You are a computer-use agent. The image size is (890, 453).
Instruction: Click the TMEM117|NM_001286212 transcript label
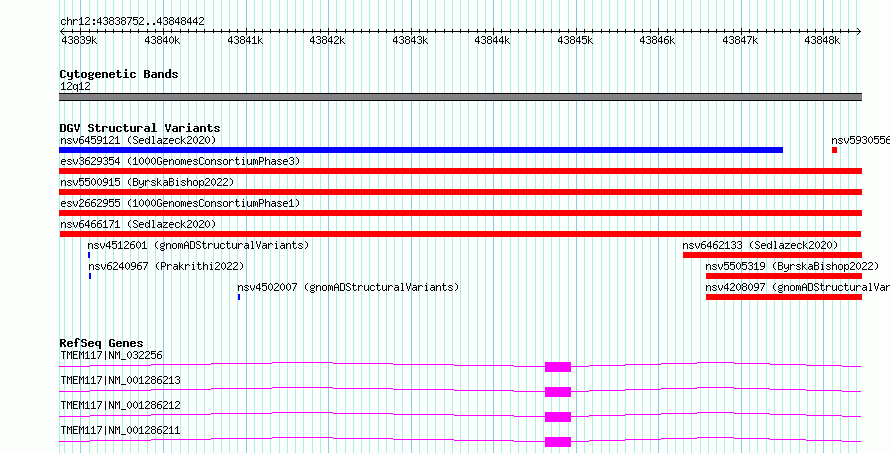(120, 405)
